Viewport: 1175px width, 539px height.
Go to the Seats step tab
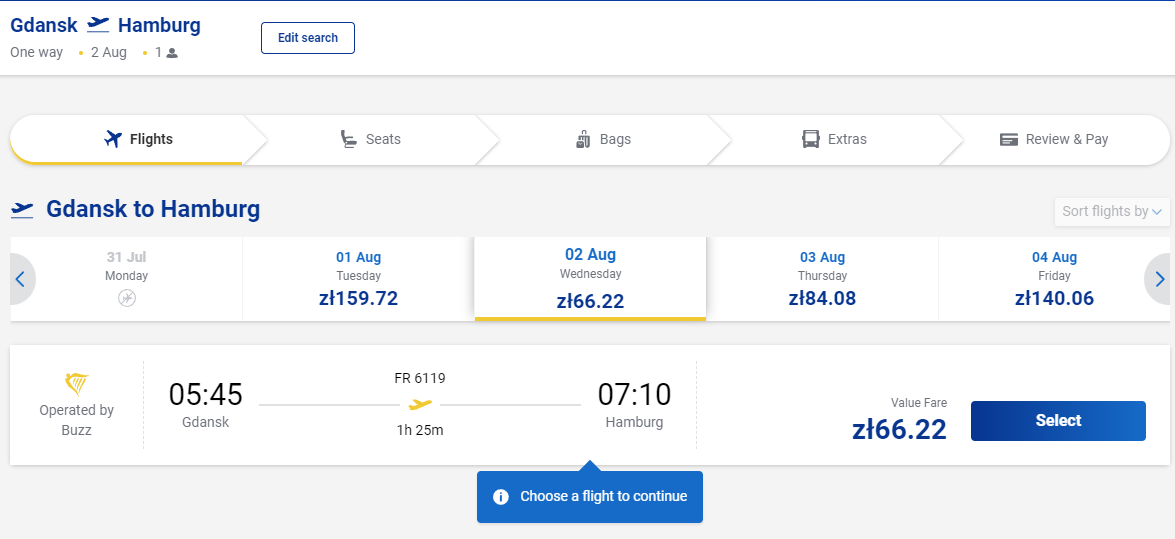click(370, 139)
